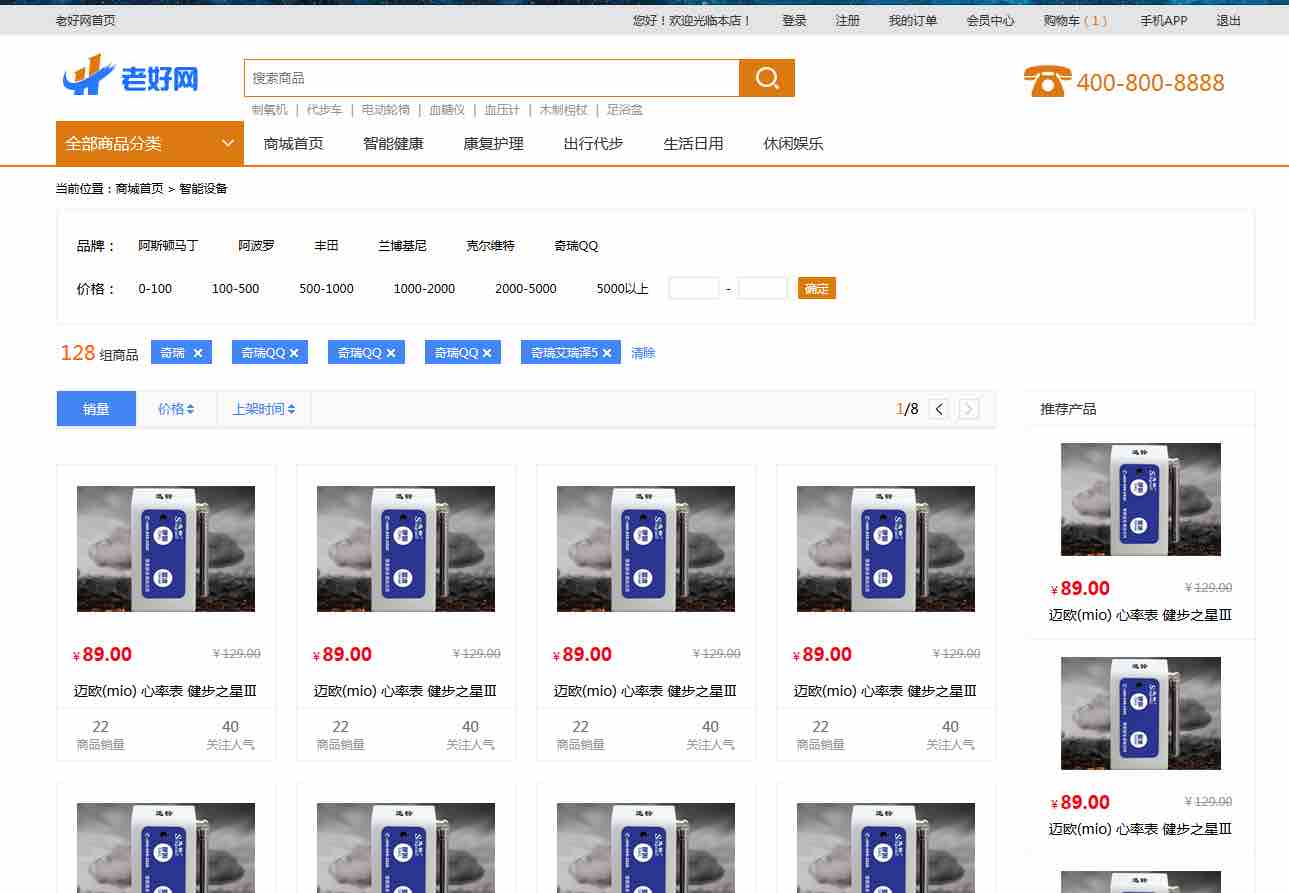1289x893 pixels.
Task: Filter by brand 兰博基尼
Action: tap(402, 245)
